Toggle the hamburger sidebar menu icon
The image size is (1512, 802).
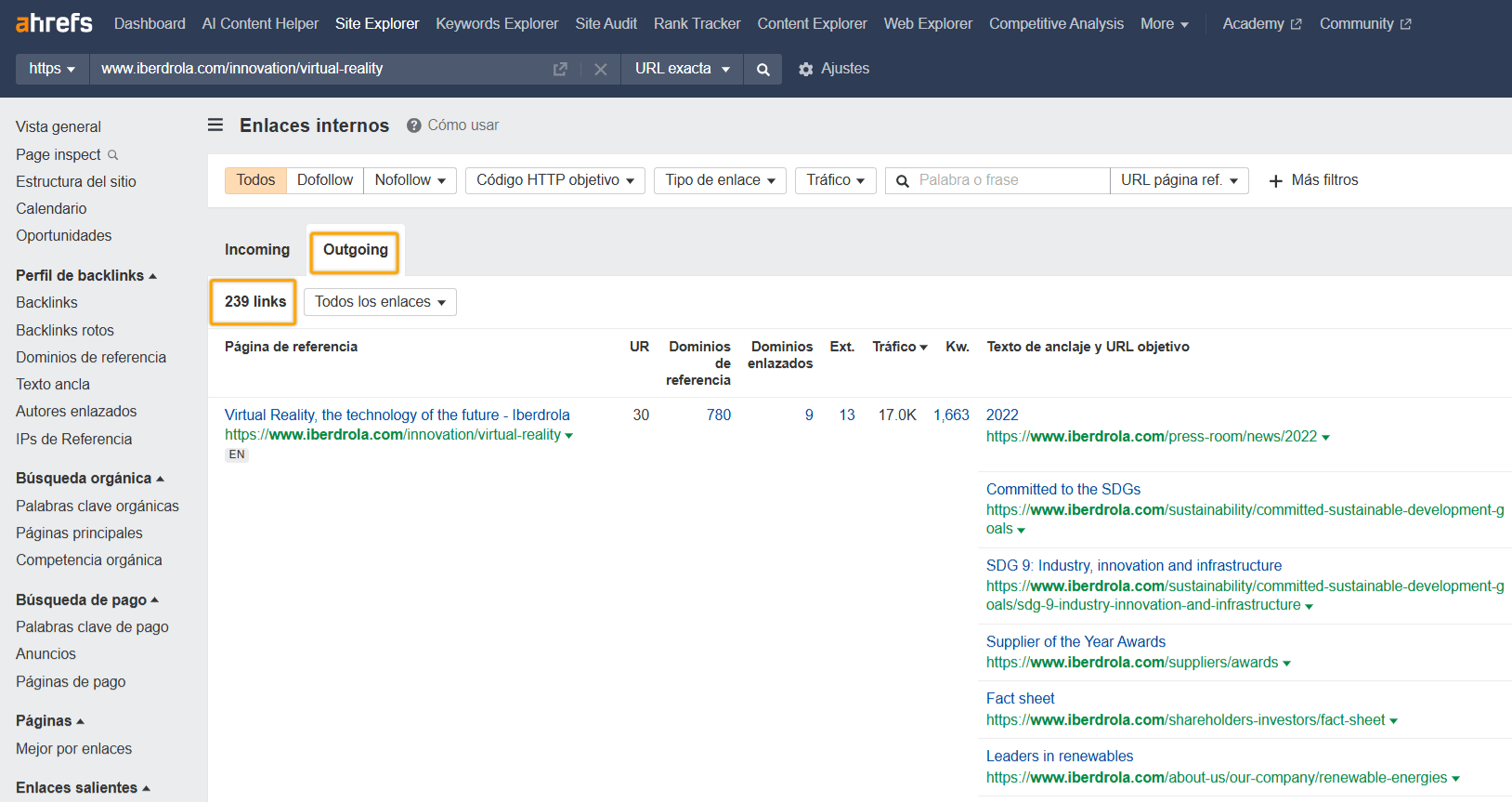(x=215, y=125)
